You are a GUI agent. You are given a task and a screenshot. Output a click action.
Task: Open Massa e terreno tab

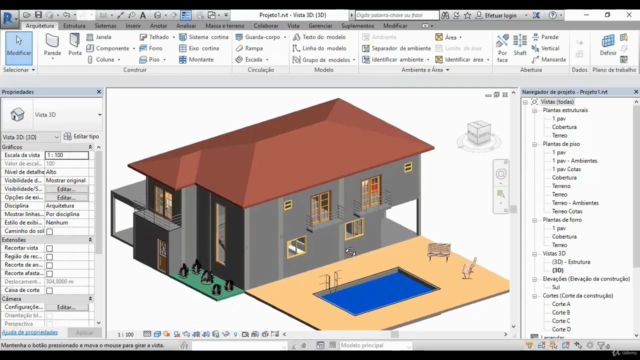(225, 26)
